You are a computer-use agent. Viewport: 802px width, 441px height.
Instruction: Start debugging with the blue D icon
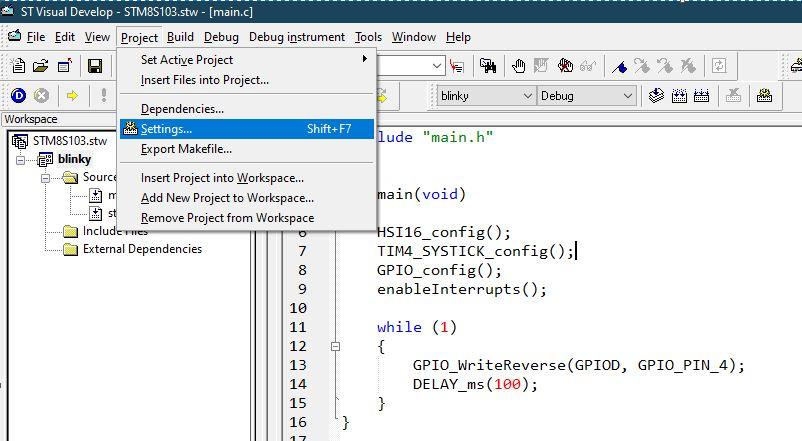click(18, 96)
